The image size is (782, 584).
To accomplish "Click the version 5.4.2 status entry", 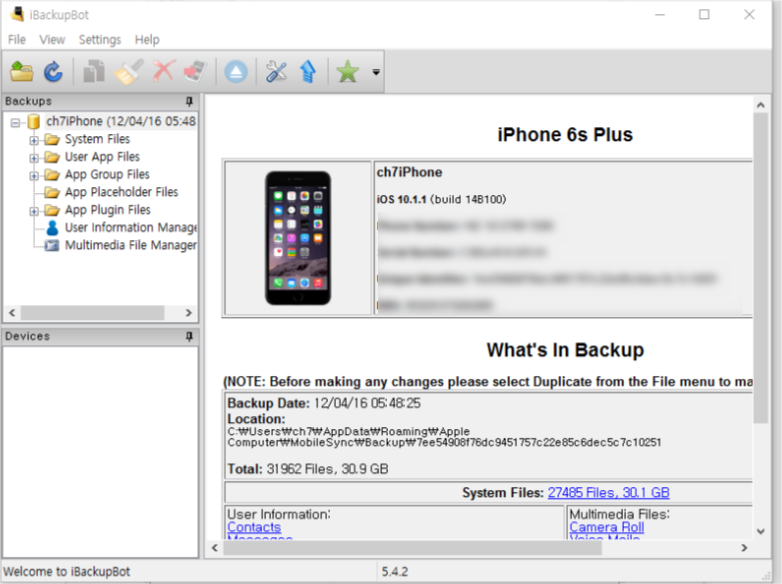I will [394, 572].
